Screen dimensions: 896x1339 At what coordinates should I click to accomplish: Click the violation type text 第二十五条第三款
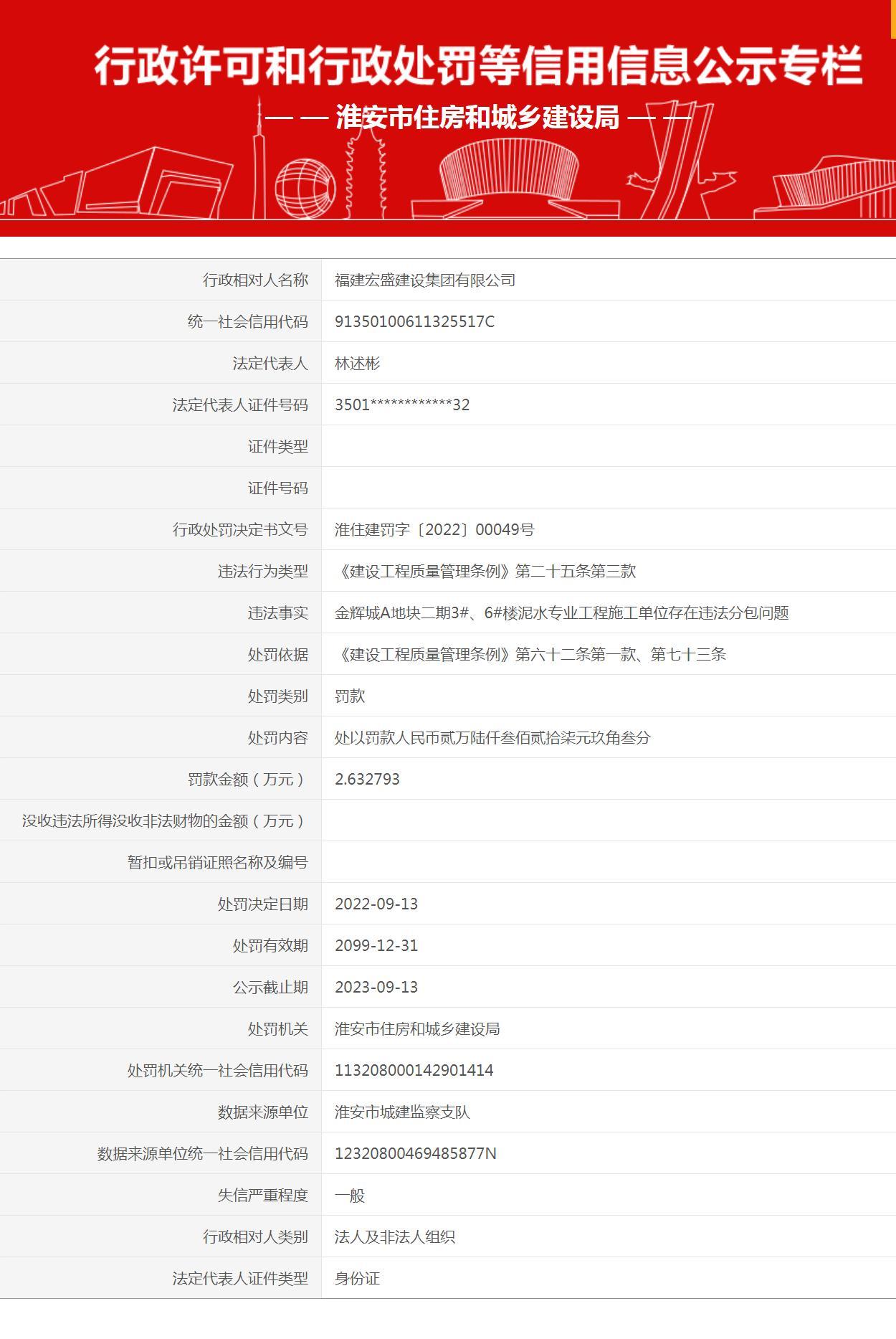coord(576,571)
